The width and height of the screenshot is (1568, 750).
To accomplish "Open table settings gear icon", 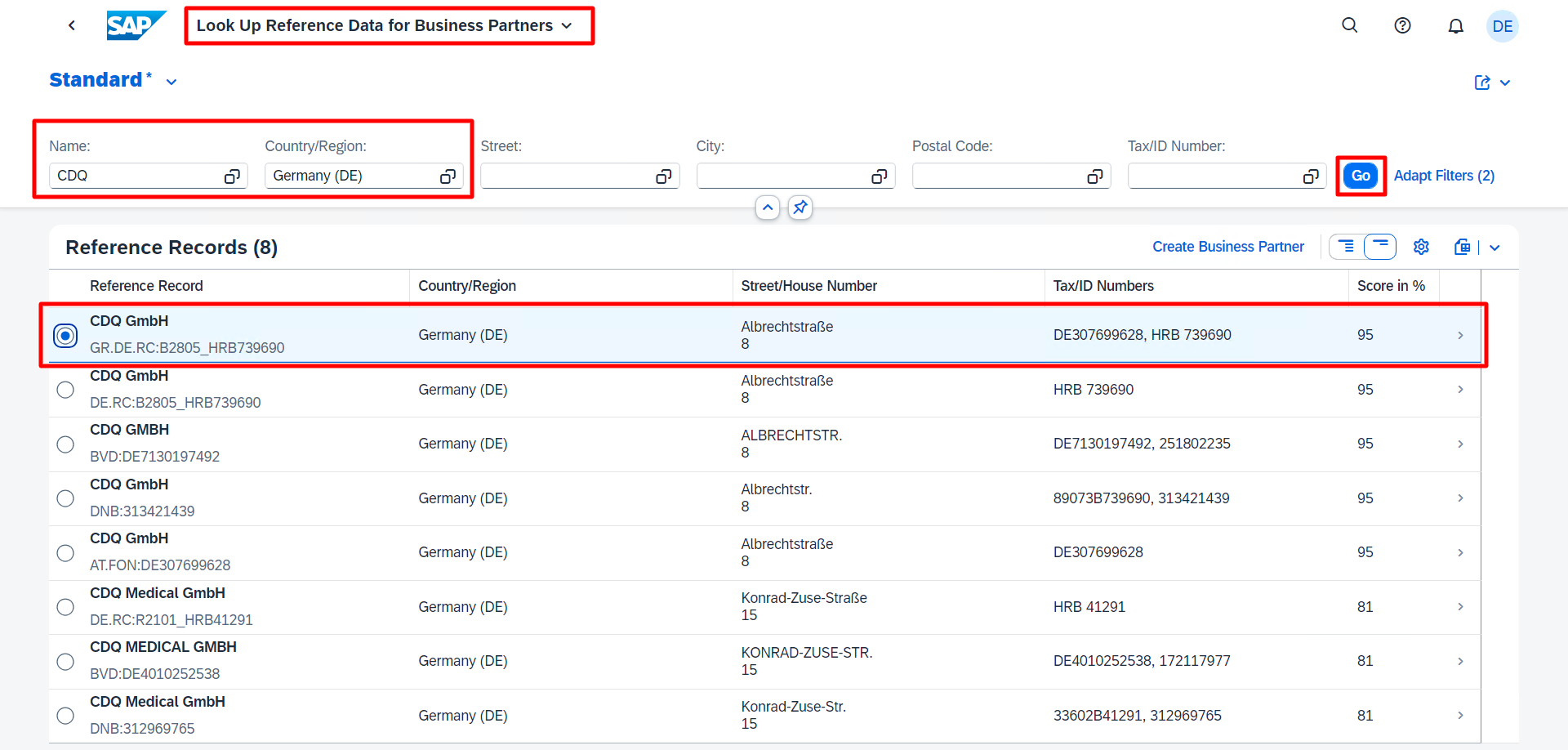I will click(x=1421, y=247).
